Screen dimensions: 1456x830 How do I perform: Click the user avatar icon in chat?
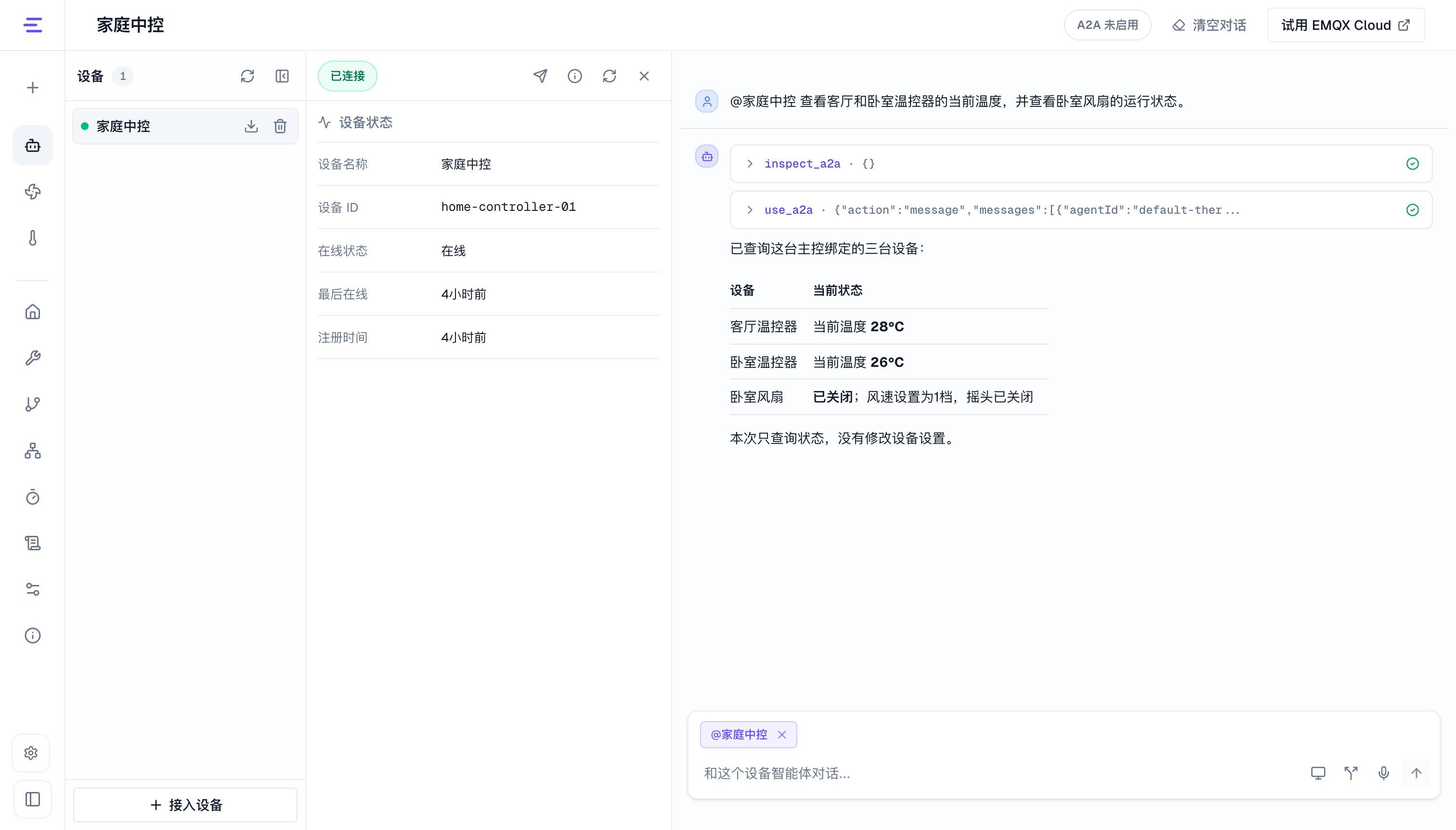[x=707, y=102]
